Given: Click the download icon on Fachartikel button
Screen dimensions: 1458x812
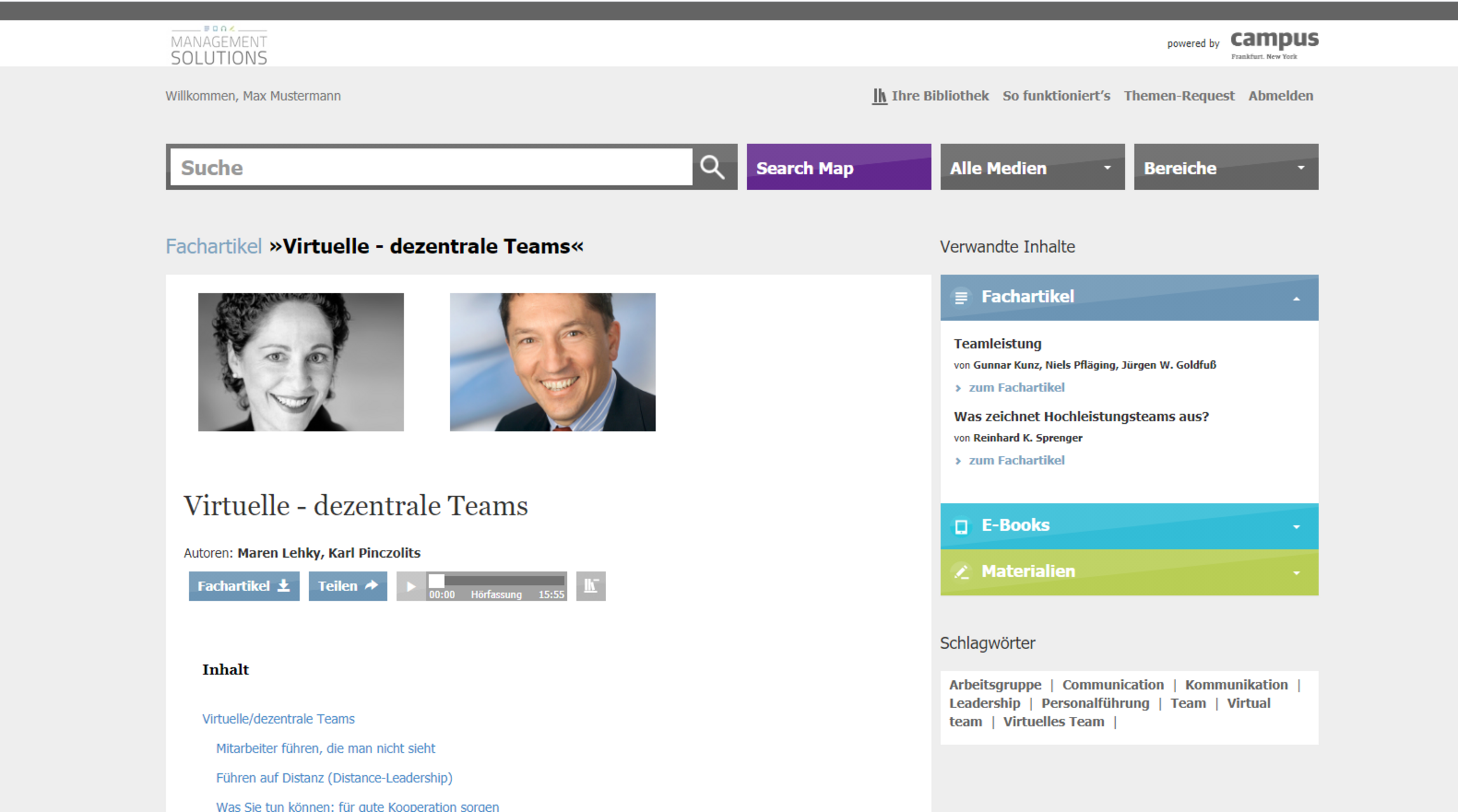Looking at the screenshot, I should coord(284,586).
